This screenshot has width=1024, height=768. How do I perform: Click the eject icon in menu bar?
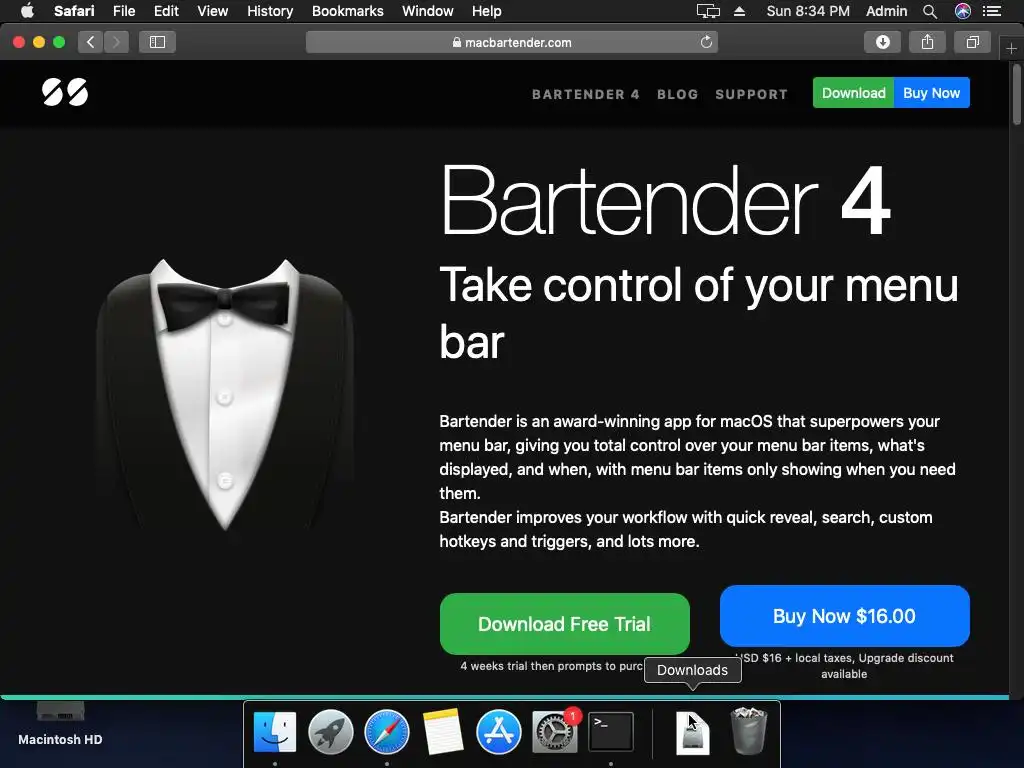(739, 11)
